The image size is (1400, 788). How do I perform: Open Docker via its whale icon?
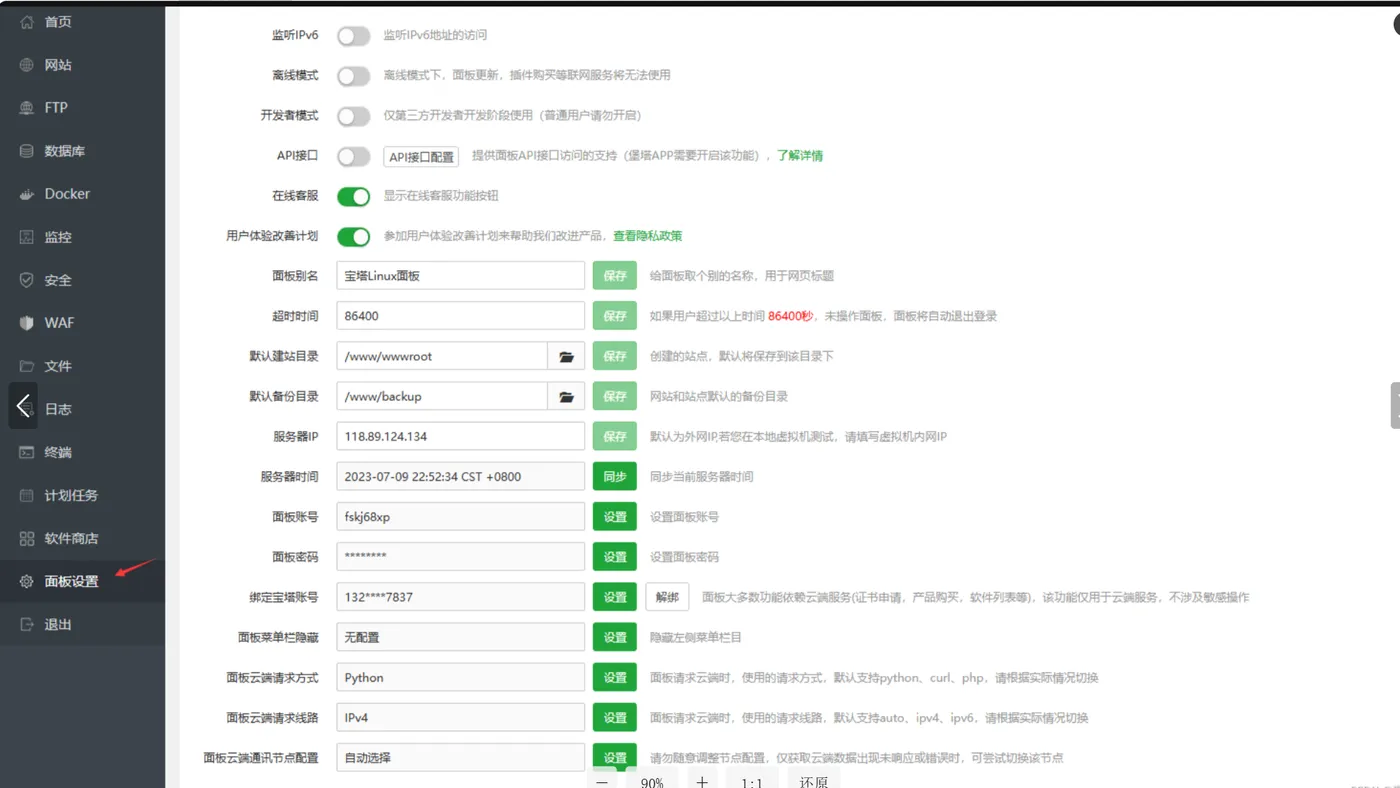tap(27, 194)
